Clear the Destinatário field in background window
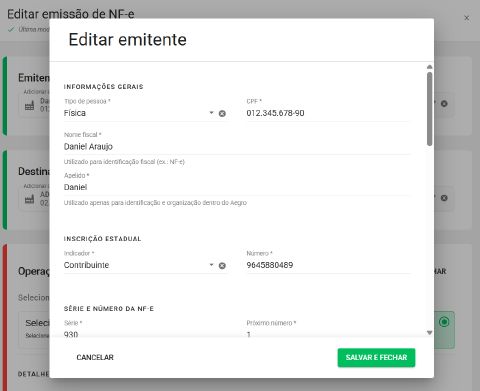The image size is (480, 391). tap(444, 198)
